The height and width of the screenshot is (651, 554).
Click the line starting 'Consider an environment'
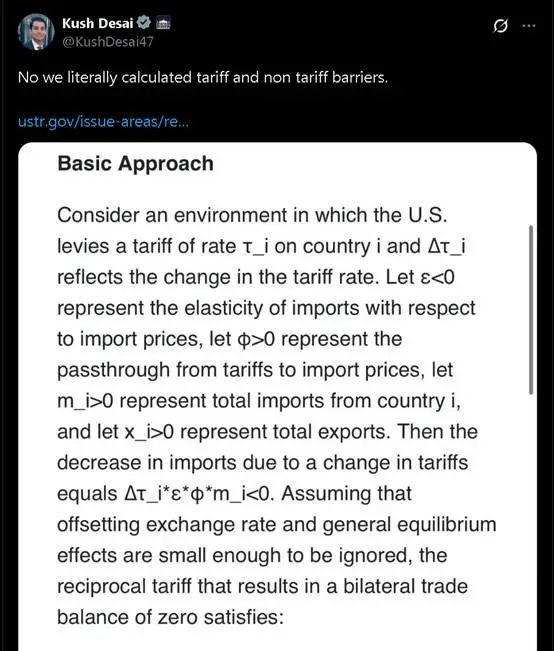252,215
